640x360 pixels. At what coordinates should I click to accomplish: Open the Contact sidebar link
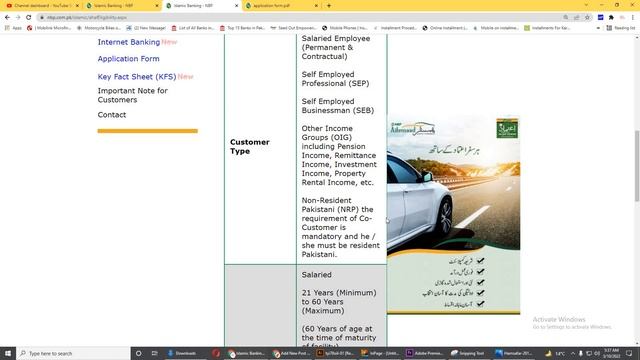(x=112, y=115)
